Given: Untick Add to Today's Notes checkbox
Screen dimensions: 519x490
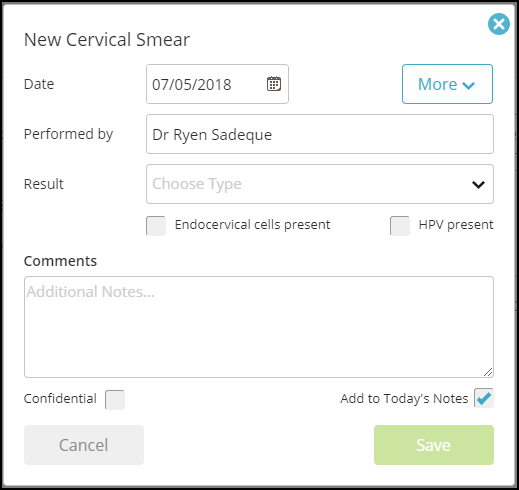Looking at the screenshot, I should click(484, 398).
